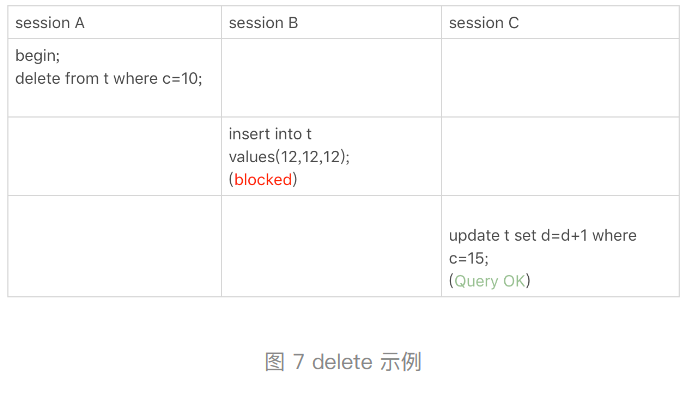This screenshot has height=407, width=689.
Task: Click empty session C cell beside insert statement
Action: pyautogui.click(x=560, y=156)
